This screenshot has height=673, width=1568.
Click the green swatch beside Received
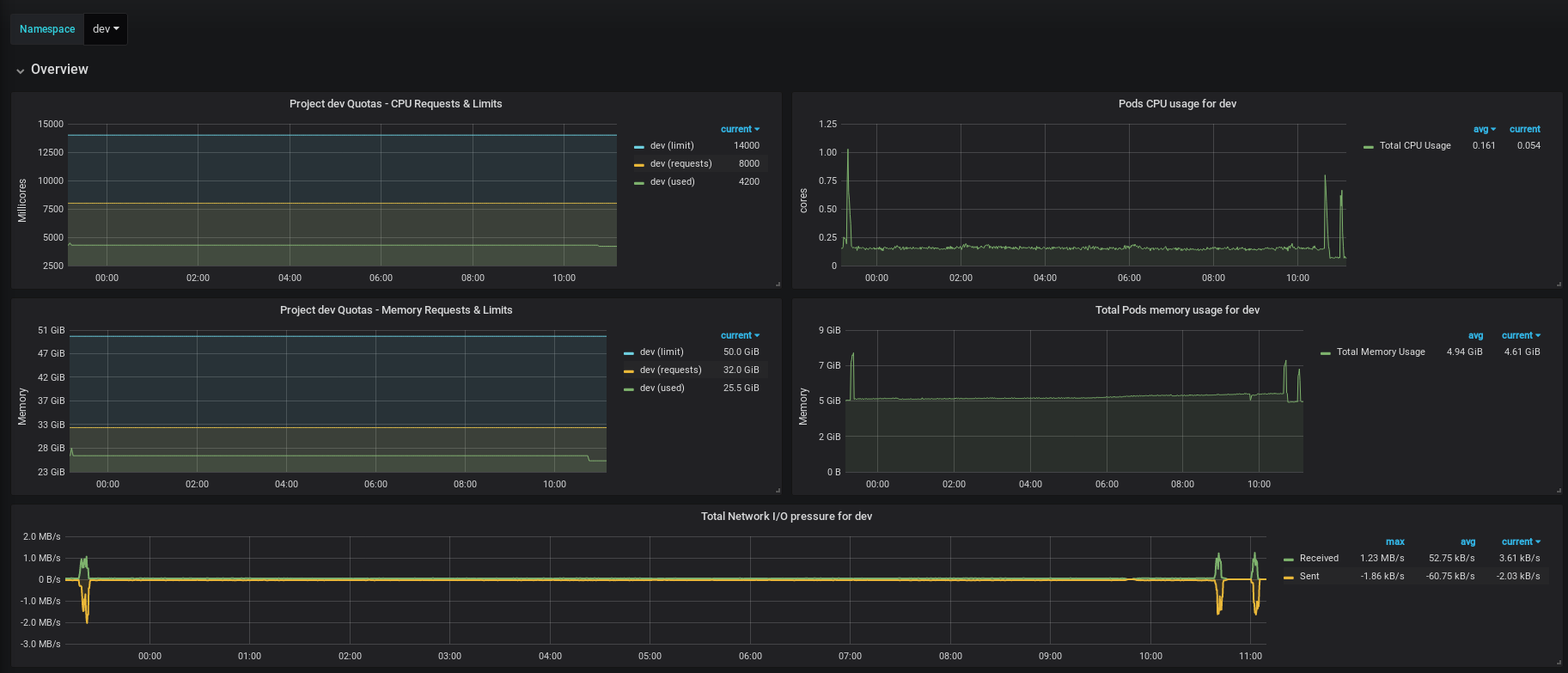click(1289, 560)
